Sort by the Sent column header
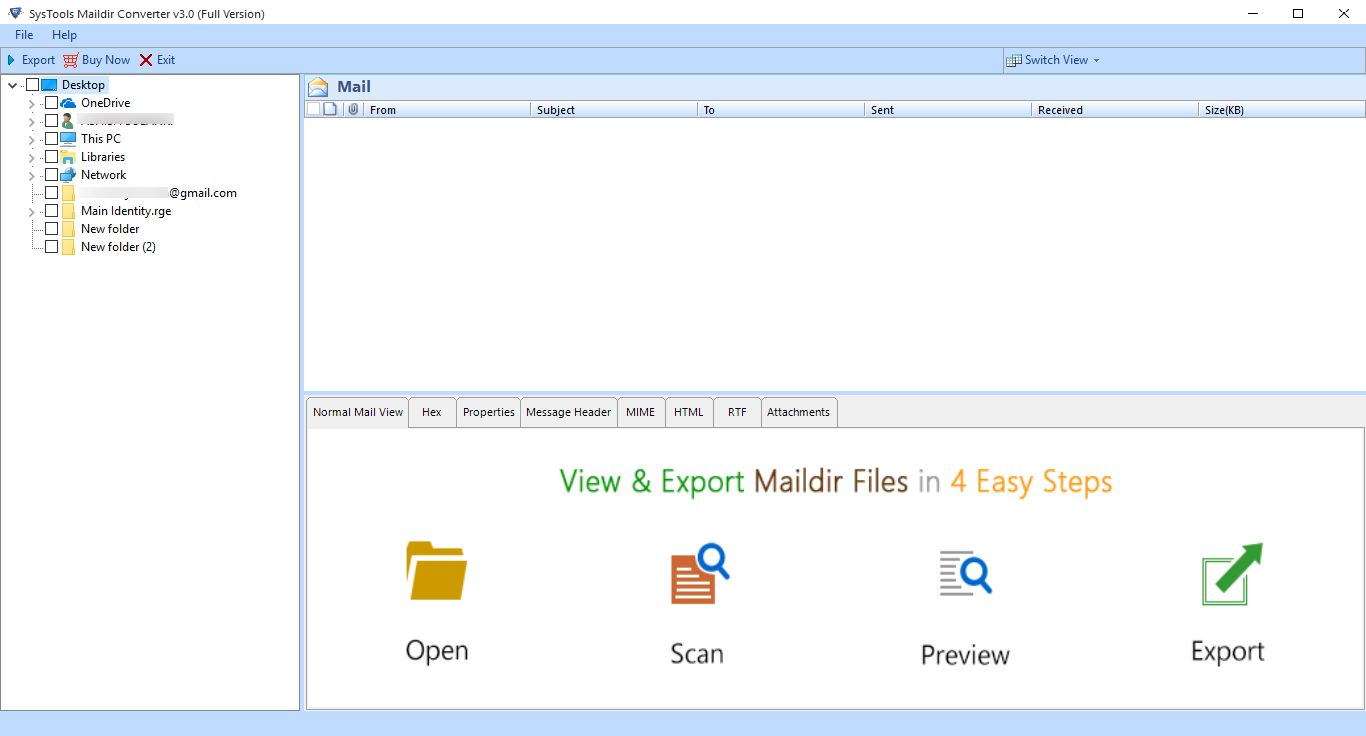This screenshot has width=1366, height=736. point(948,110)
